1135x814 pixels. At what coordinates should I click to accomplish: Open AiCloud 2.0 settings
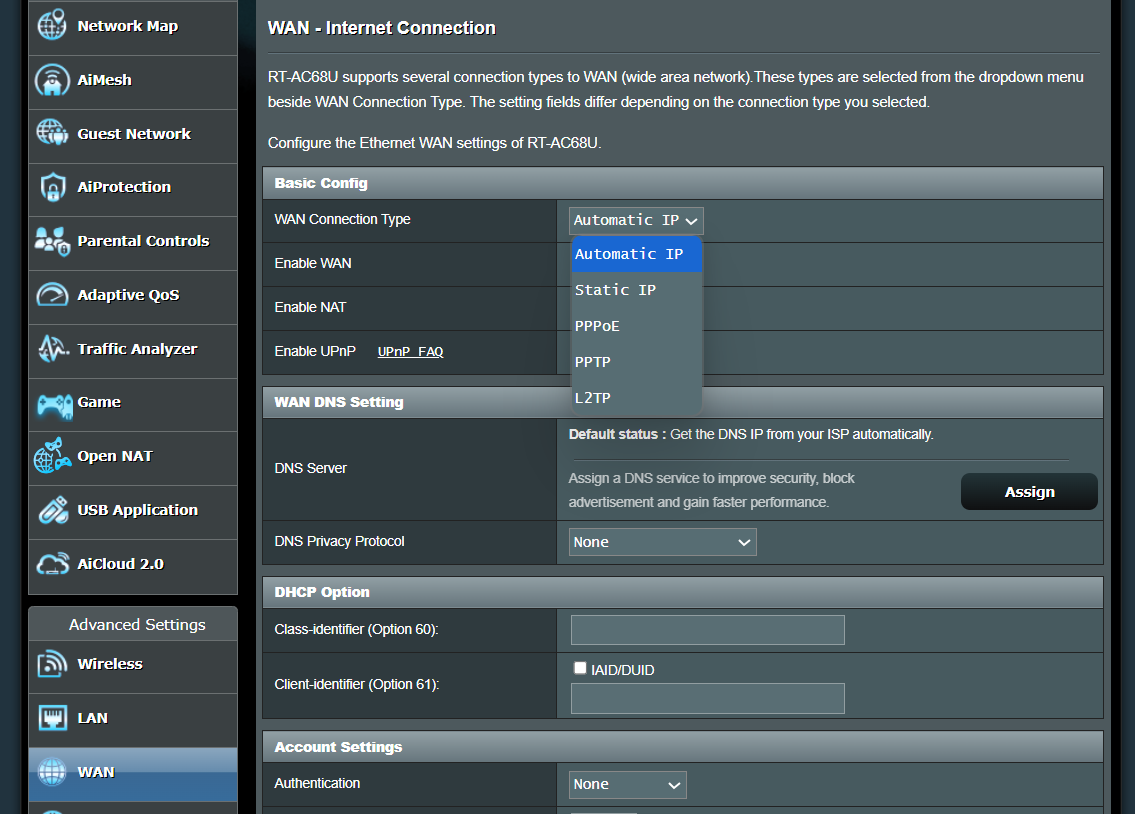pyautogui.click(x=133, y=567)
